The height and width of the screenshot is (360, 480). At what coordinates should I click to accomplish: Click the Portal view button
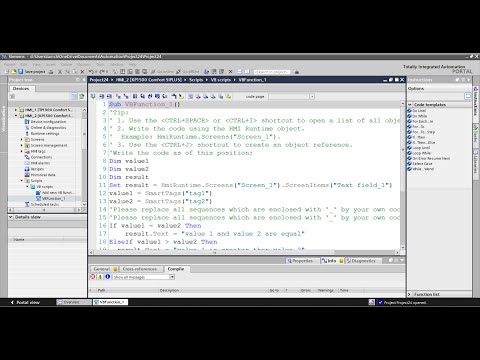(25, 302)
